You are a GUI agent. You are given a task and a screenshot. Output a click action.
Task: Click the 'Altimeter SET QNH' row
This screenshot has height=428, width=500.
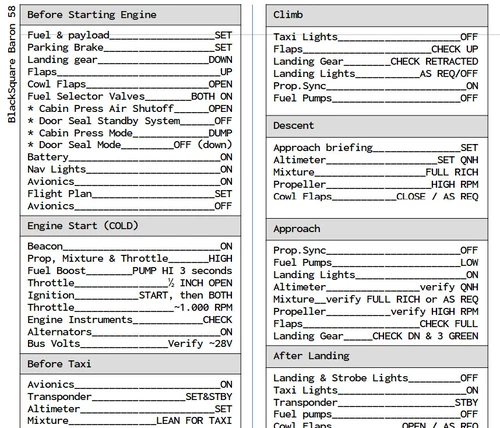[376, 160]
